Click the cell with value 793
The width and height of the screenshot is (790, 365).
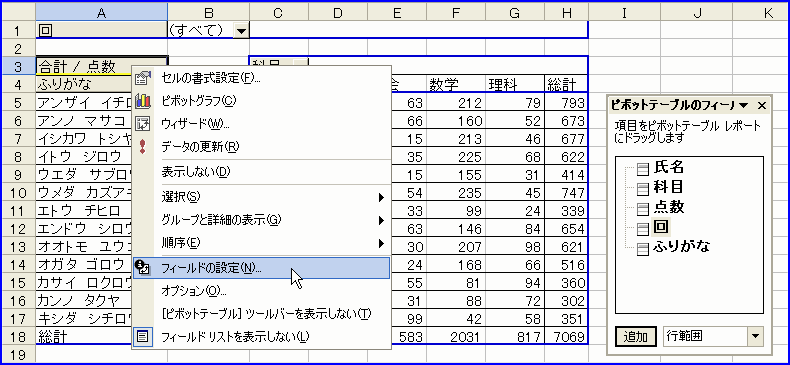click(x=566, y=103)
